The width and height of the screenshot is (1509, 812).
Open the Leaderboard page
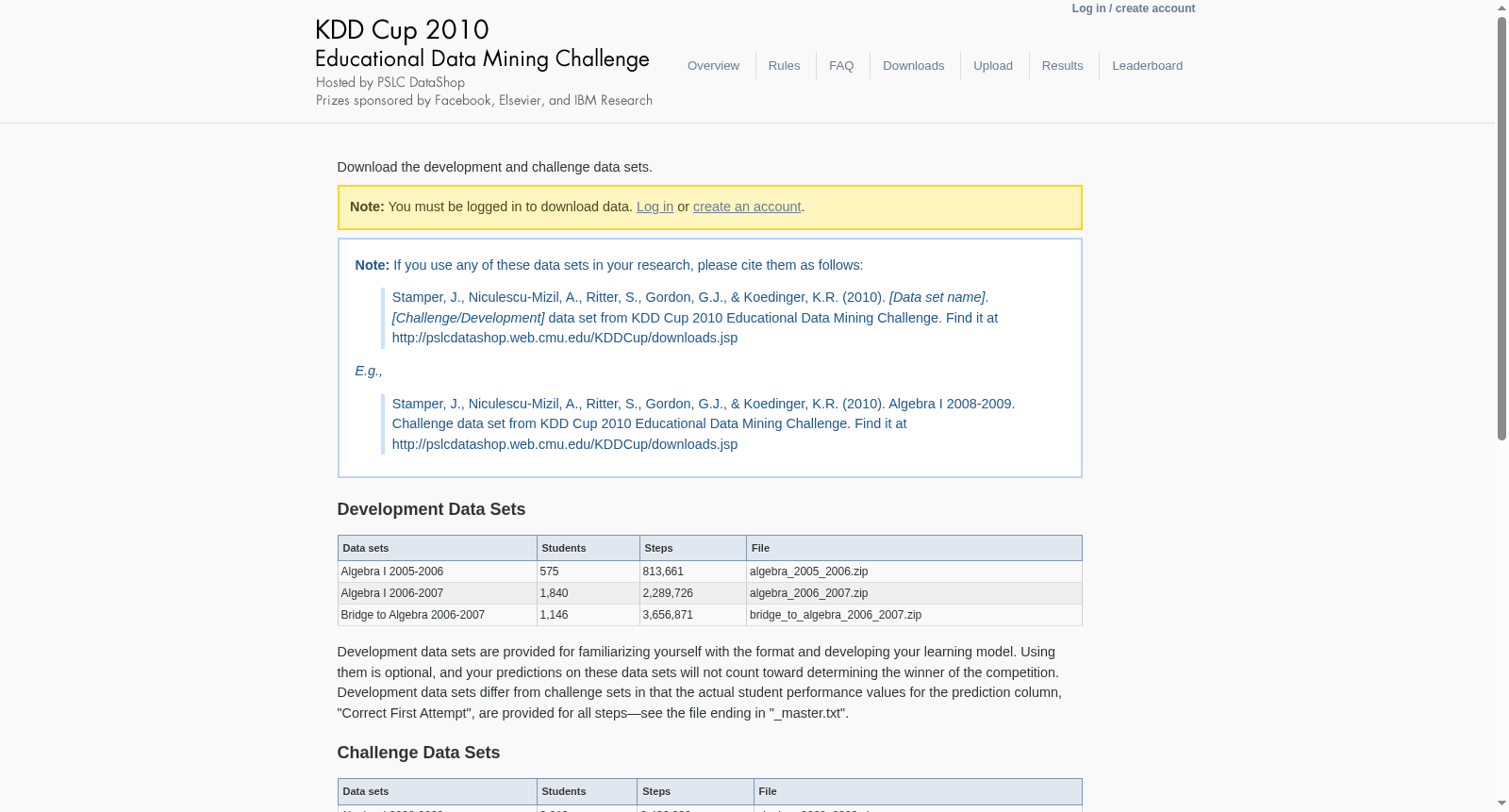pyautogui.click(x=1147, y=65)
